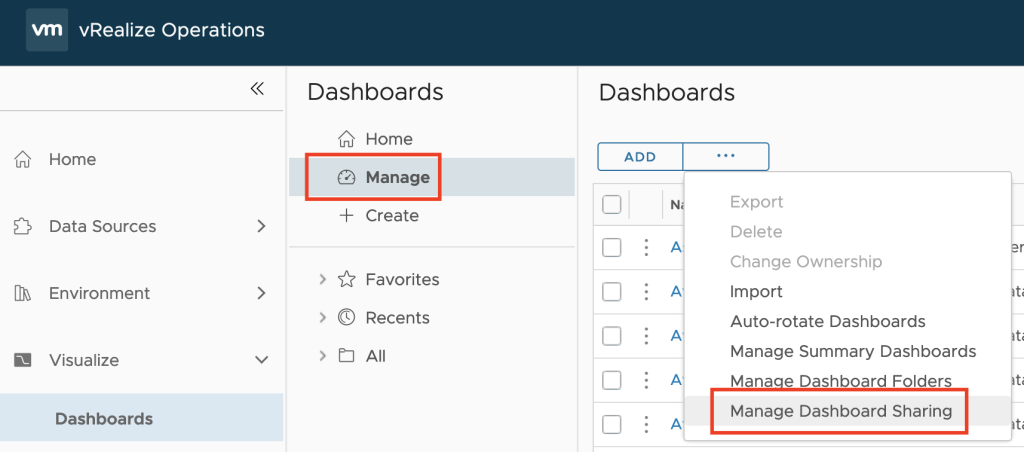Click the Visualize chart icon

(x=23, y=360)
